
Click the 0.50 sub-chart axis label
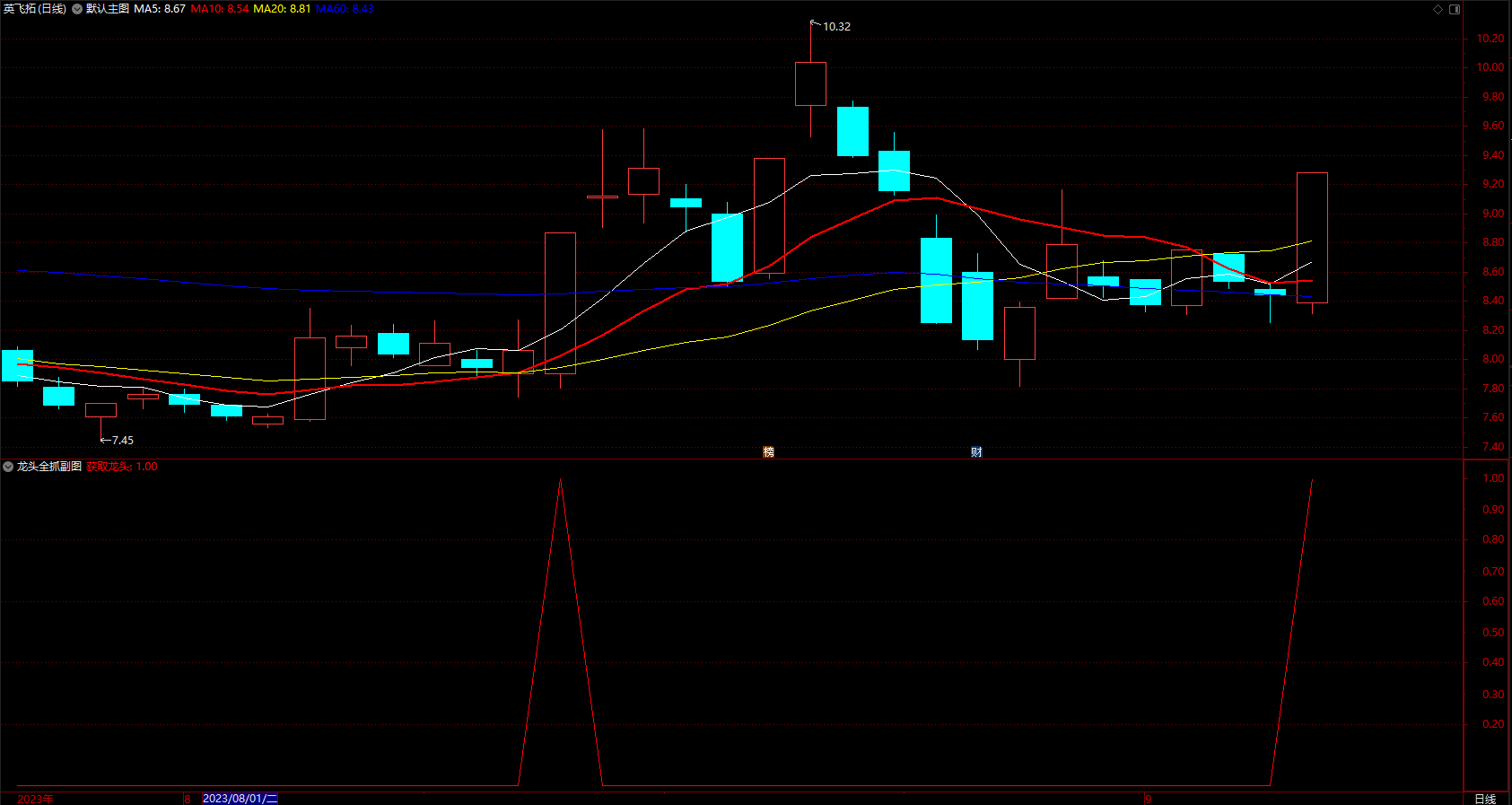(x=1493, y=633)
